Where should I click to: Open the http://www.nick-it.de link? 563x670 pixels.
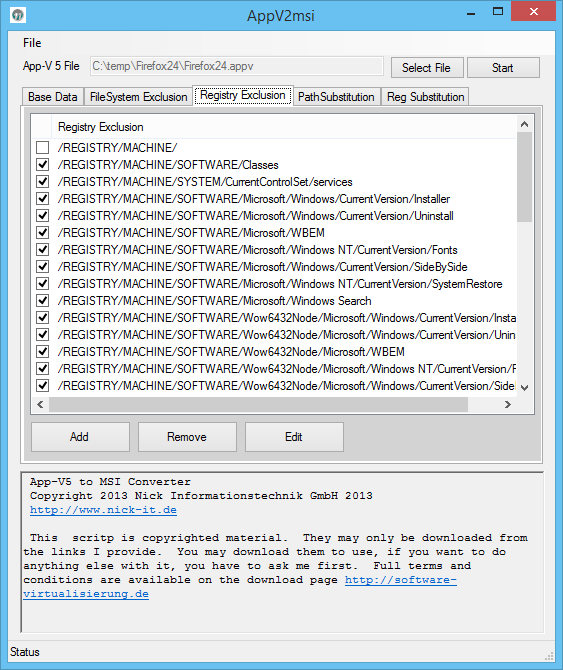(103, 510)
